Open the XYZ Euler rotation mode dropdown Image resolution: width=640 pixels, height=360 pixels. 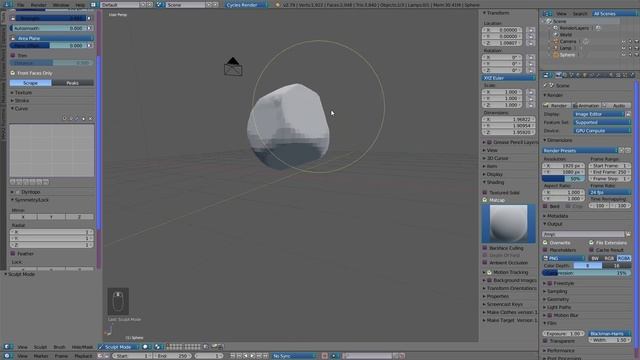[508, 78]
